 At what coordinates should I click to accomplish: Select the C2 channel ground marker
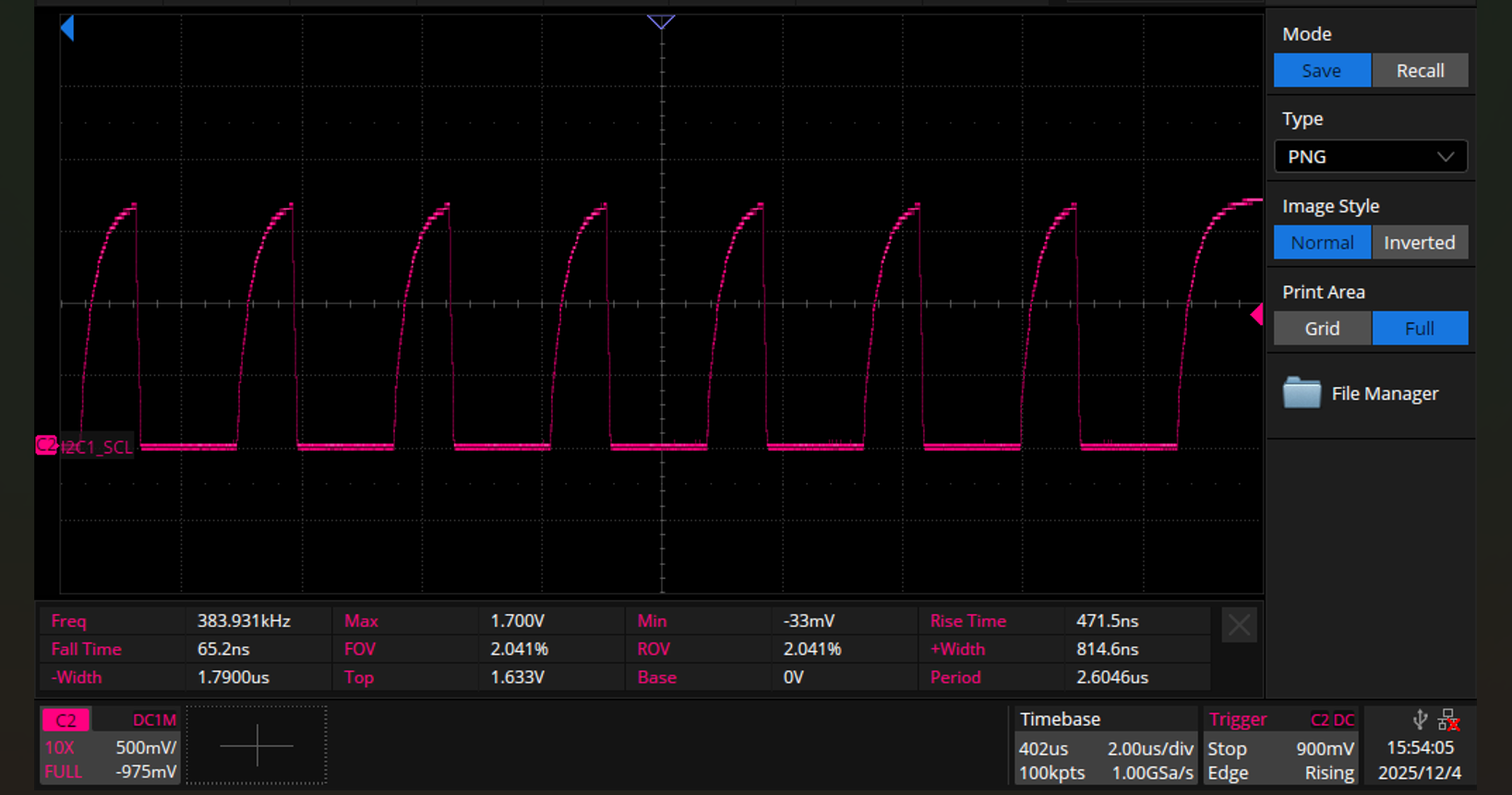(46, 445)
